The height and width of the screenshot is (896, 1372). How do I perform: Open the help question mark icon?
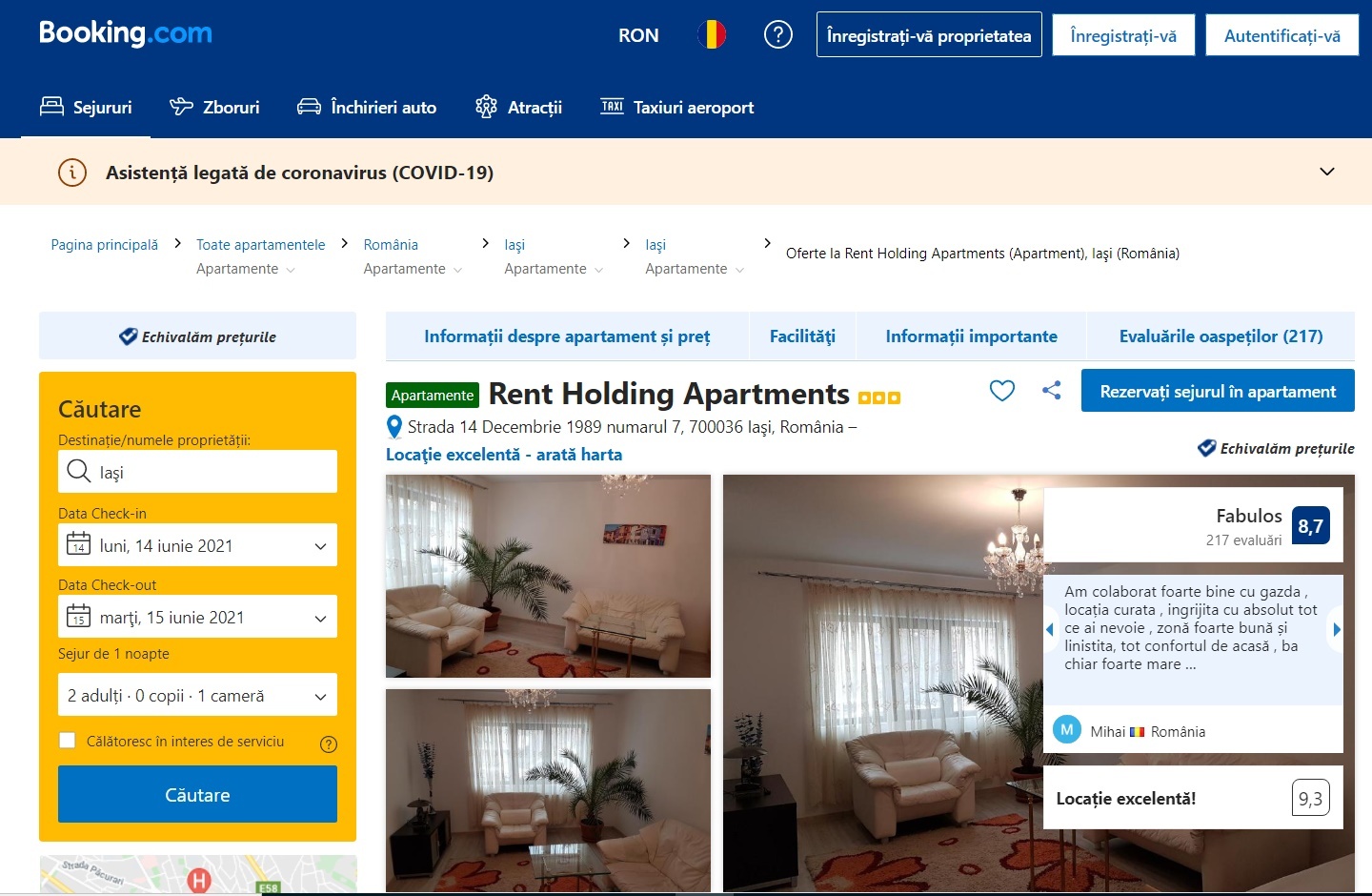[778, 35]
